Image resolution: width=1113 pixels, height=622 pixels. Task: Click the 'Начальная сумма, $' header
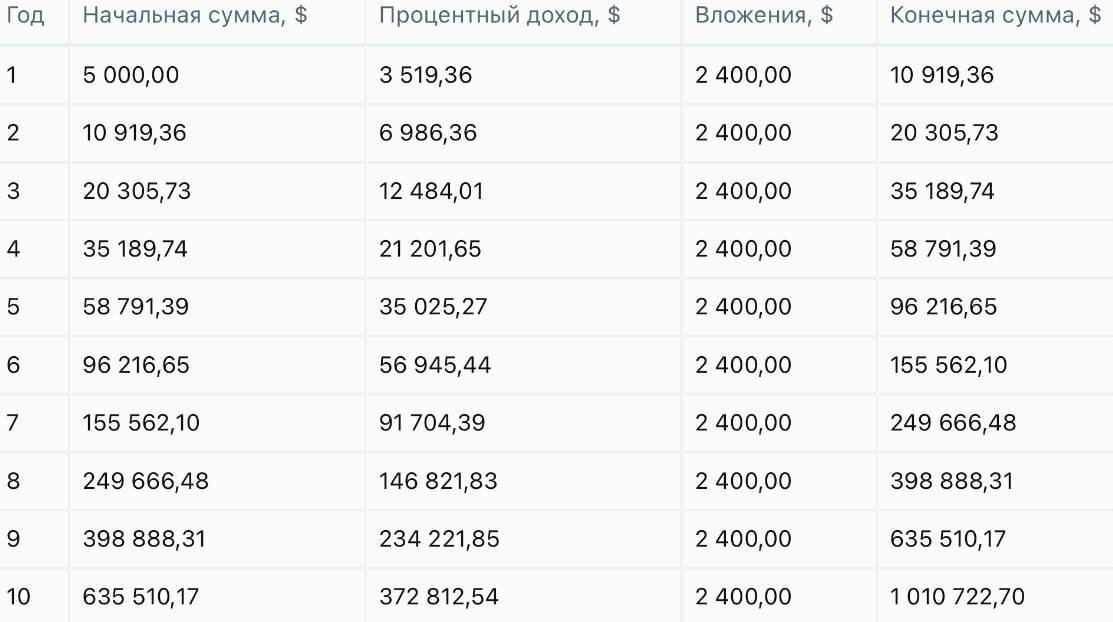pyautogui.click(x=195, y=15)
